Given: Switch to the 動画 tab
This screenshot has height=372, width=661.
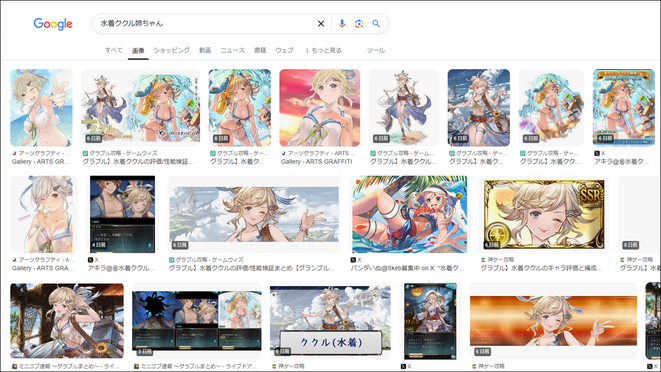Looking at the screenshot, I should pos(205,50).
